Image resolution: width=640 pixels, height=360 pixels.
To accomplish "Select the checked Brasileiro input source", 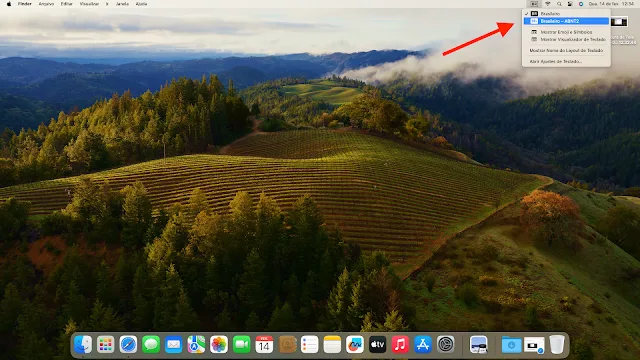I will pyautogui.click(x=566, y=13).
